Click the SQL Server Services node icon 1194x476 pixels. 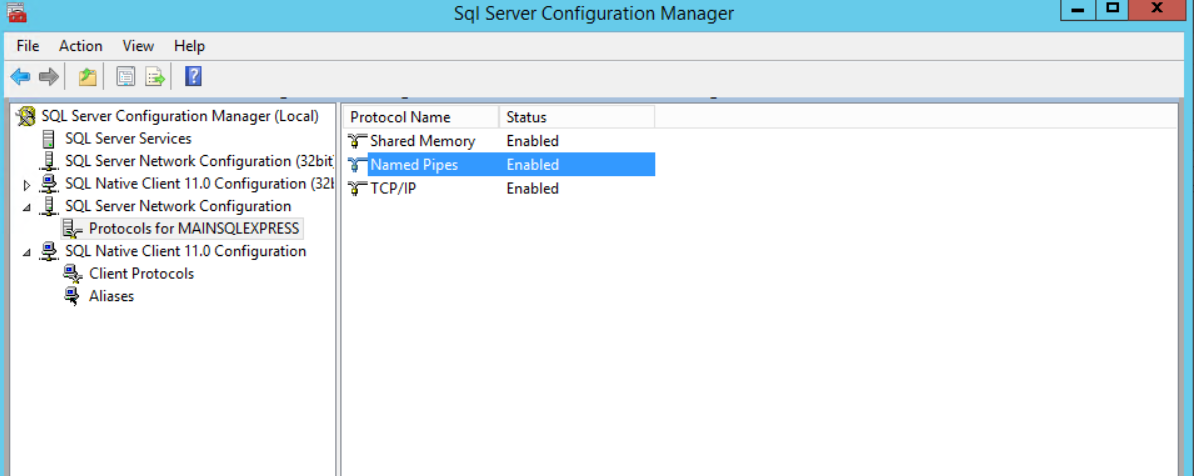coord(49,139)
